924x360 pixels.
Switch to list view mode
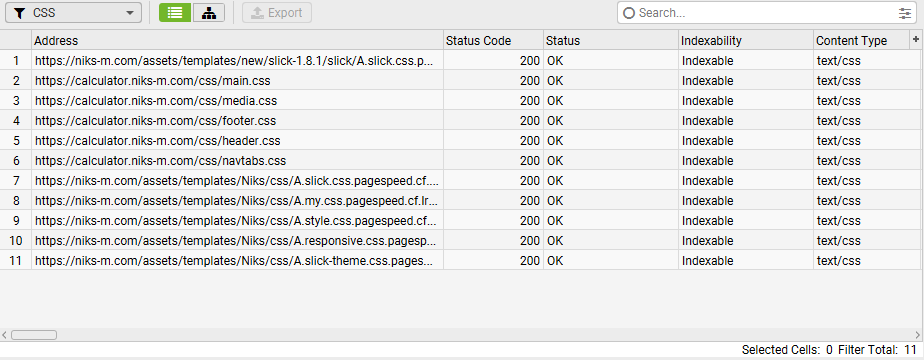pyautogui.click(x=175, y=13)
